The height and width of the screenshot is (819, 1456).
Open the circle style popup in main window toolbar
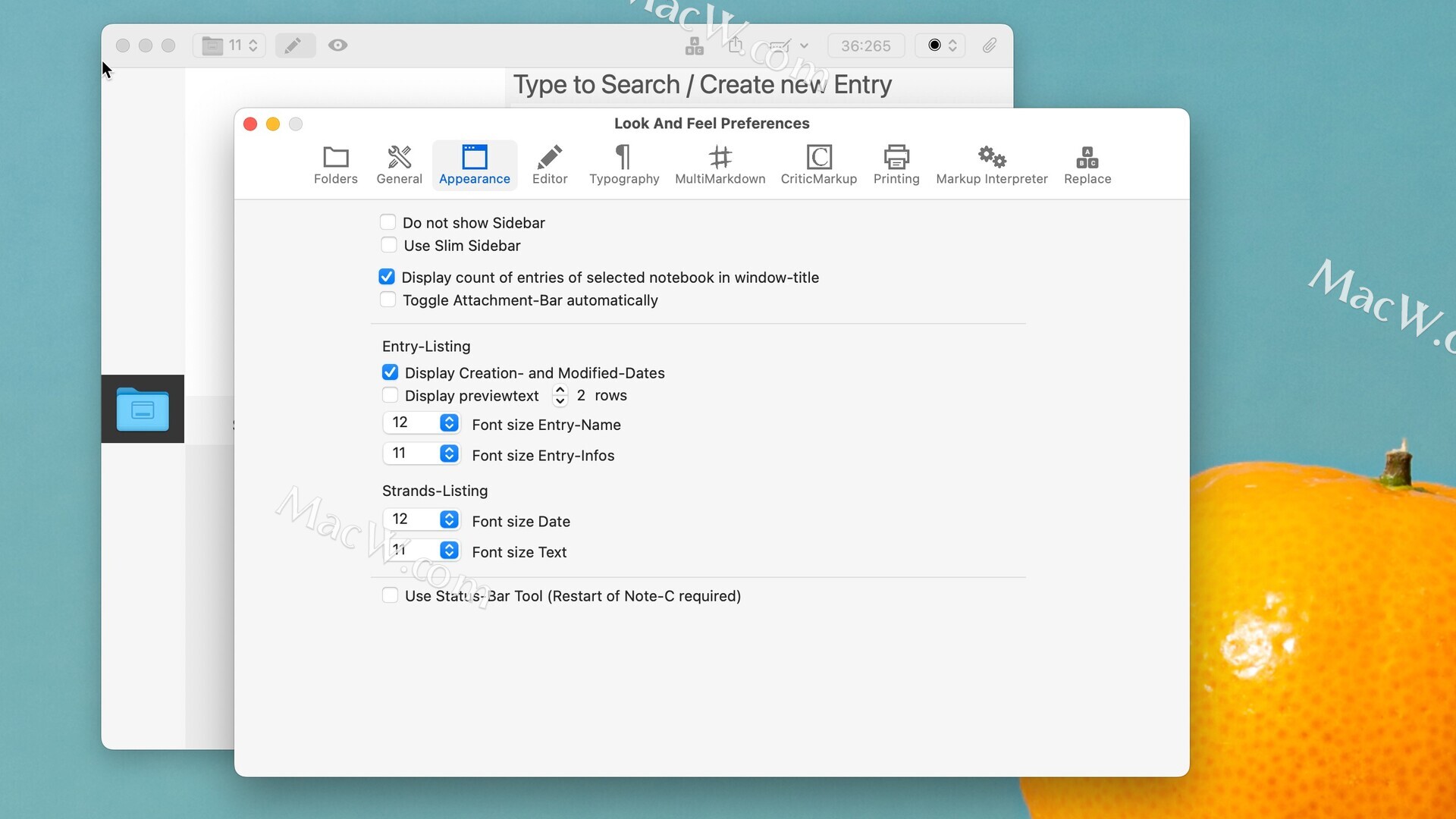point(940,45)
